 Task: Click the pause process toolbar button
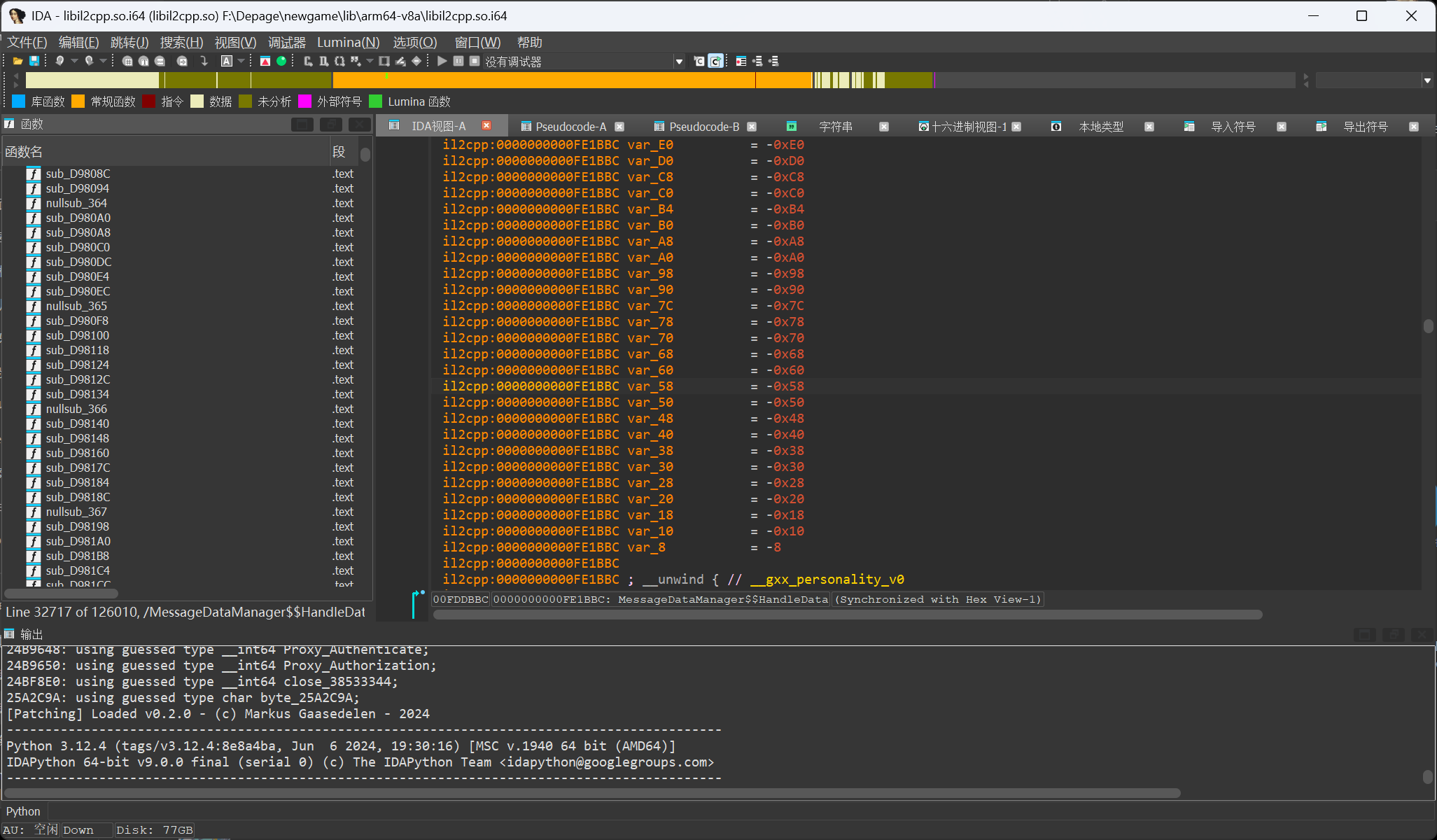[458, 62]
